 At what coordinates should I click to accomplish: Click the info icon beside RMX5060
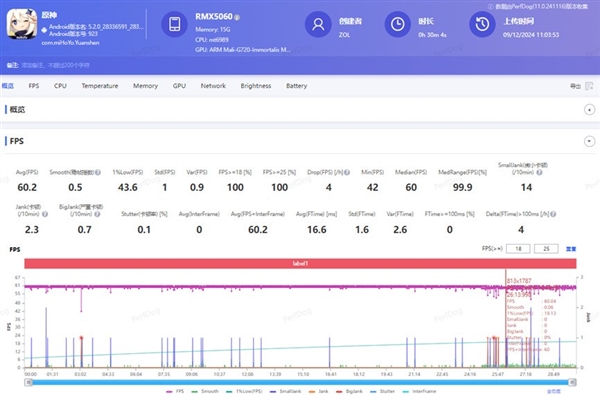pos(237,17)
